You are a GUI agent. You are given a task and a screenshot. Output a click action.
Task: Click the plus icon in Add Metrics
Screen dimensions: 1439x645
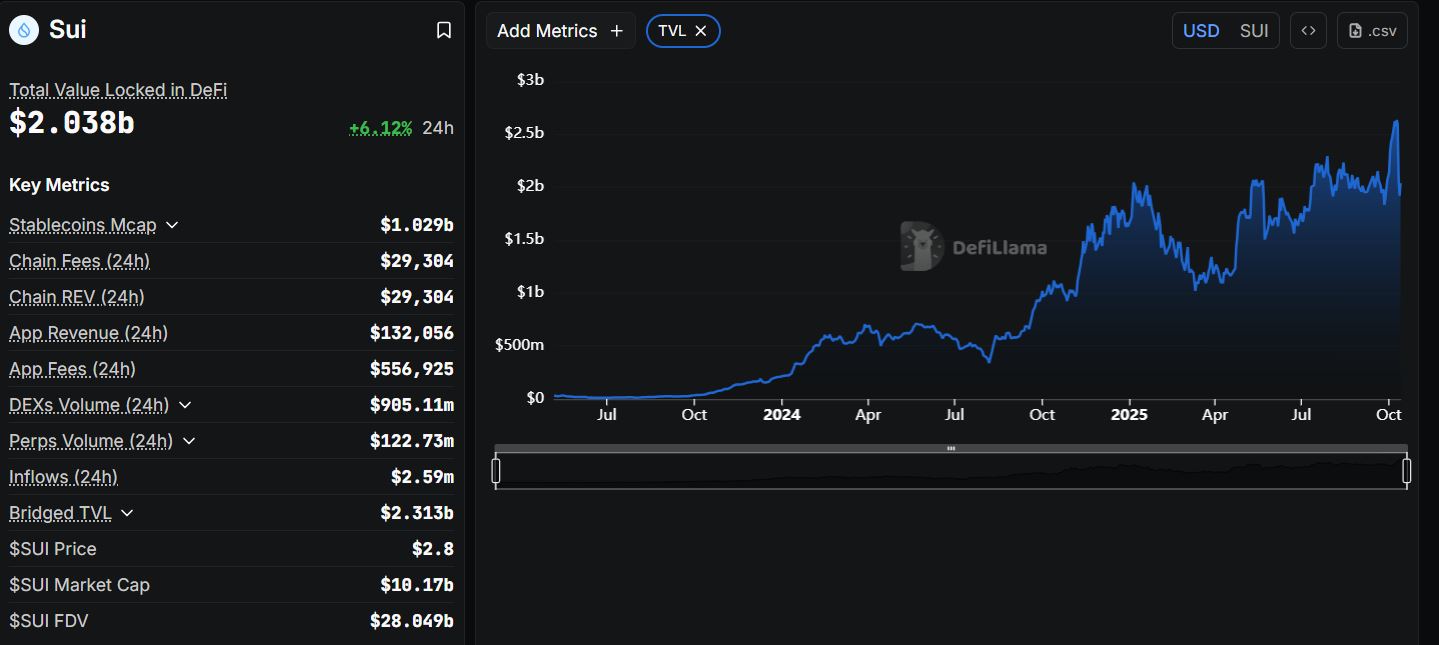(x=617, y=31)
